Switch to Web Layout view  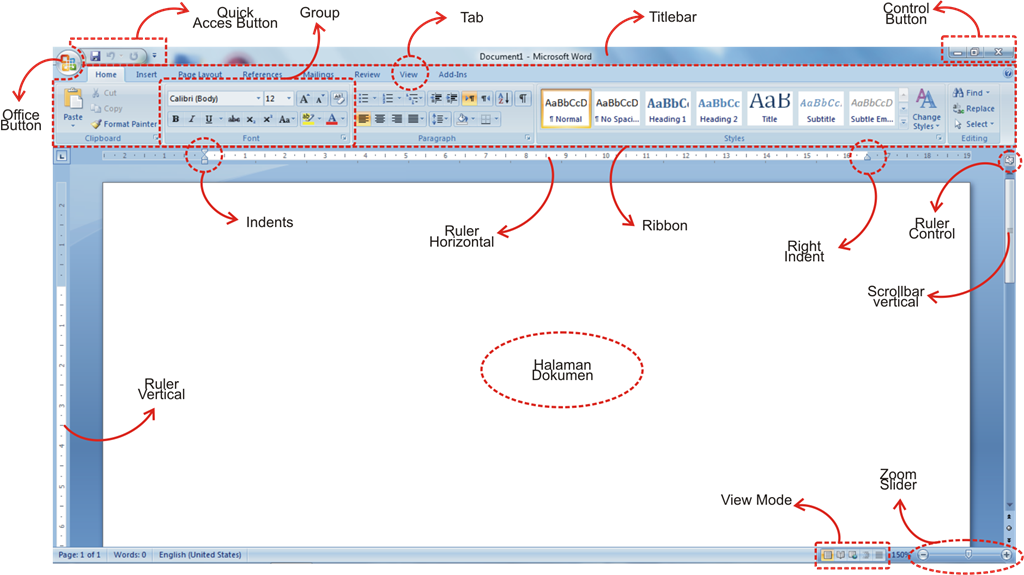853,555
